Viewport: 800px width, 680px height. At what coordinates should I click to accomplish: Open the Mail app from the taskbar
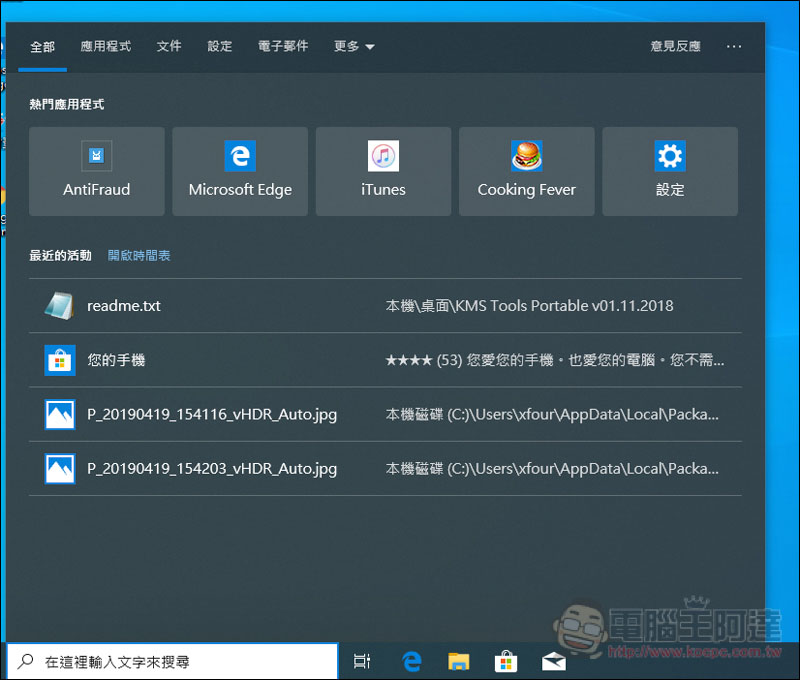coord(554,662)
